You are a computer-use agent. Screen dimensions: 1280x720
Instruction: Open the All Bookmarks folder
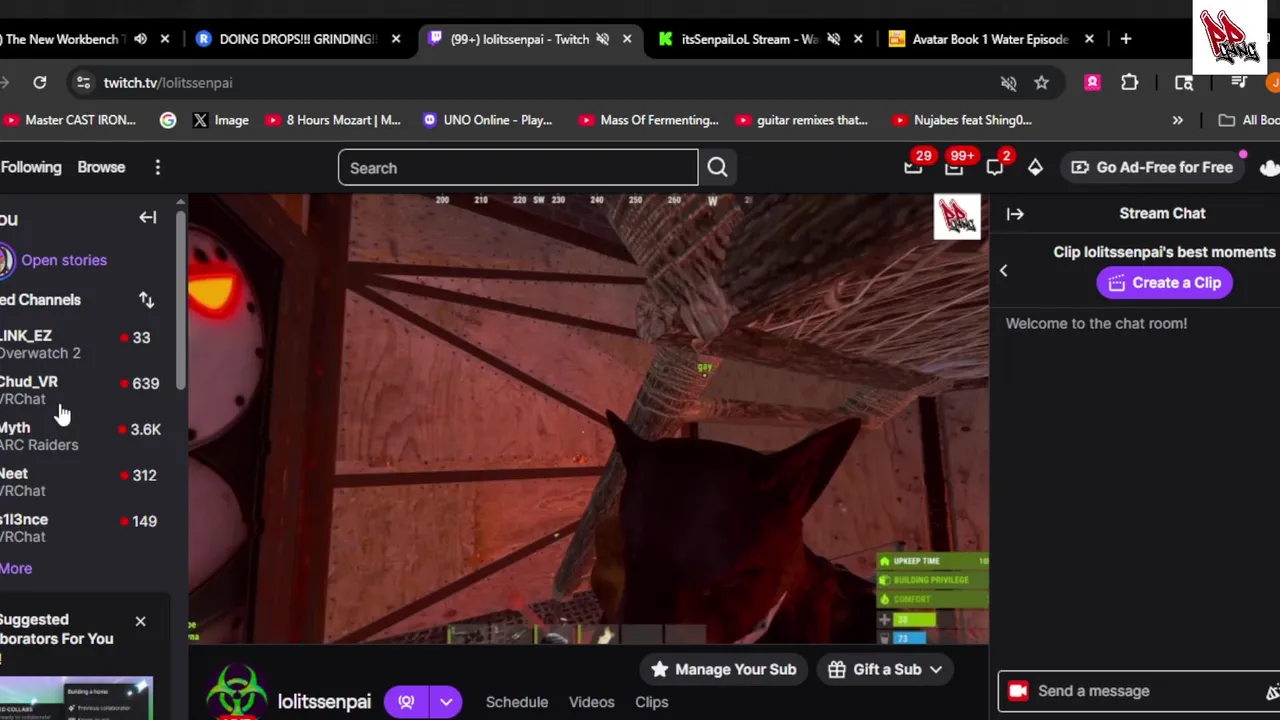tap(1249, 120)
